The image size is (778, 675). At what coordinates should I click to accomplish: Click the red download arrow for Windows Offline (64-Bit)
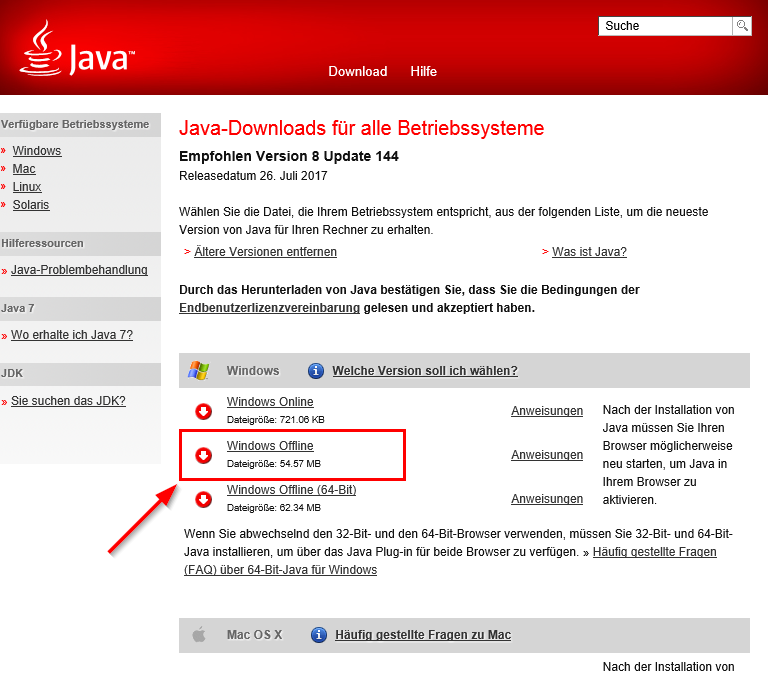pyautogui.click(x=203, y=499)
